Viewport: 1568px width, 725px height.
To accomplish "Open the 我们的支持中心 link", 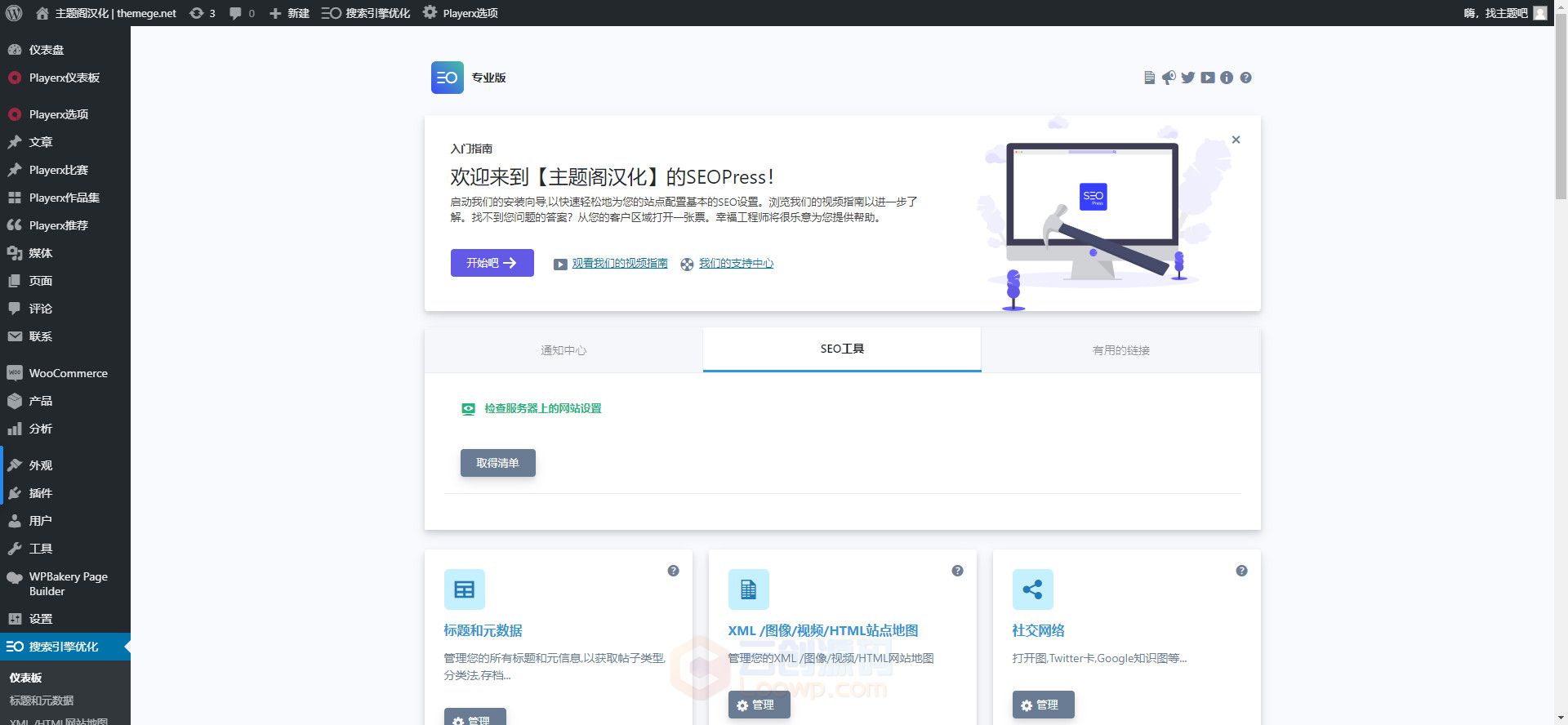I will click(736, 263).
